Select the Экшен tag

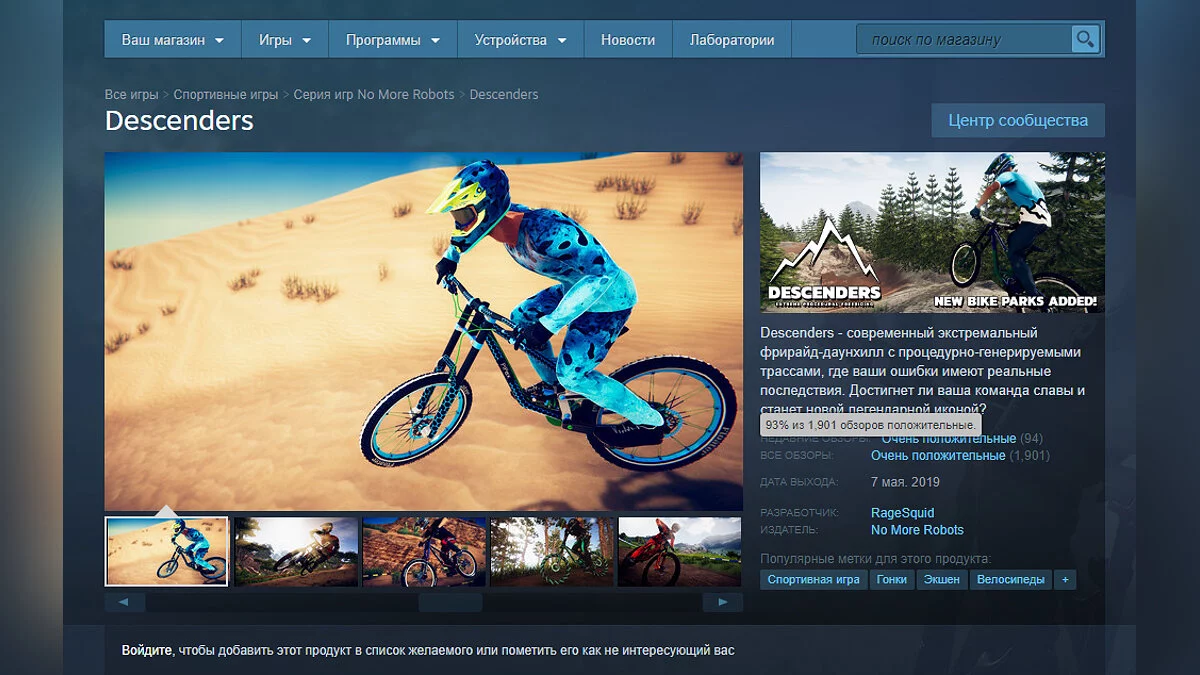click(942, 579)
